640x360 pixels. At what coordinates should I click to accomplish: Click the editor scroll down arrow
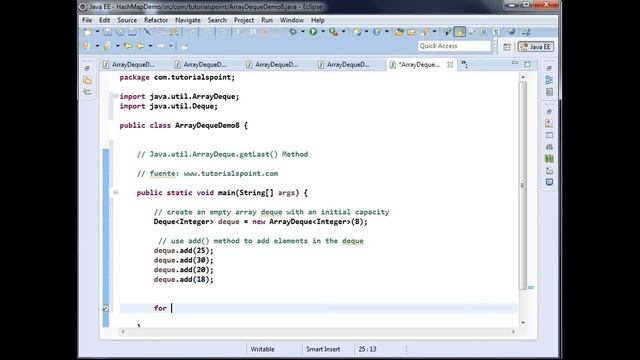523,323
